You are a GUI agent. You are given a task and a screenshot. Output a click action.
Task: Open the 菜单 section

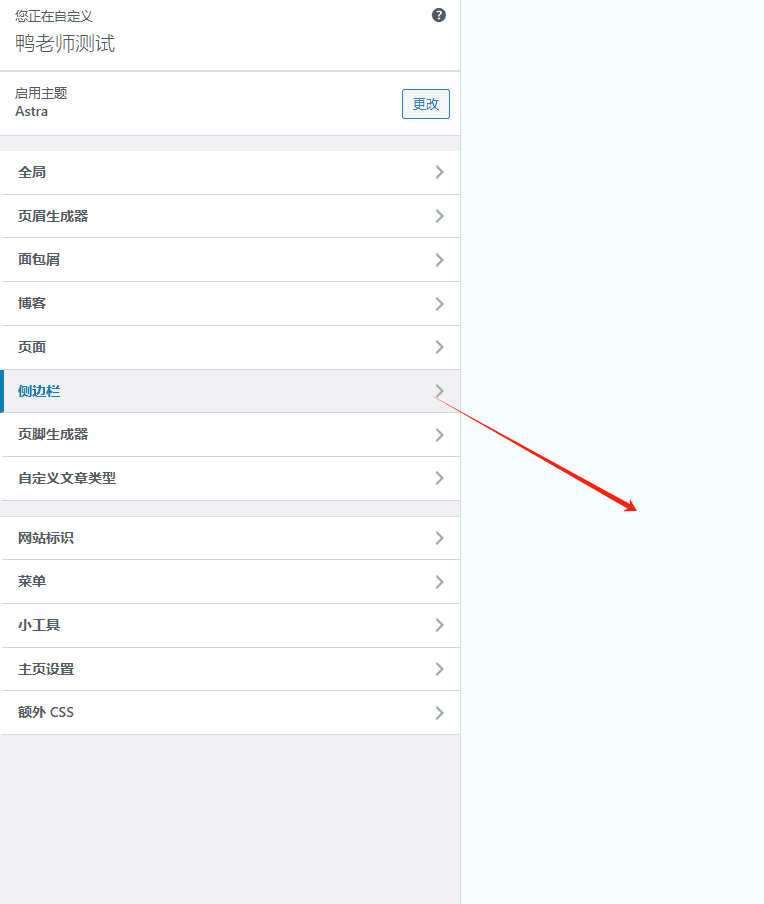coord(230,582)
